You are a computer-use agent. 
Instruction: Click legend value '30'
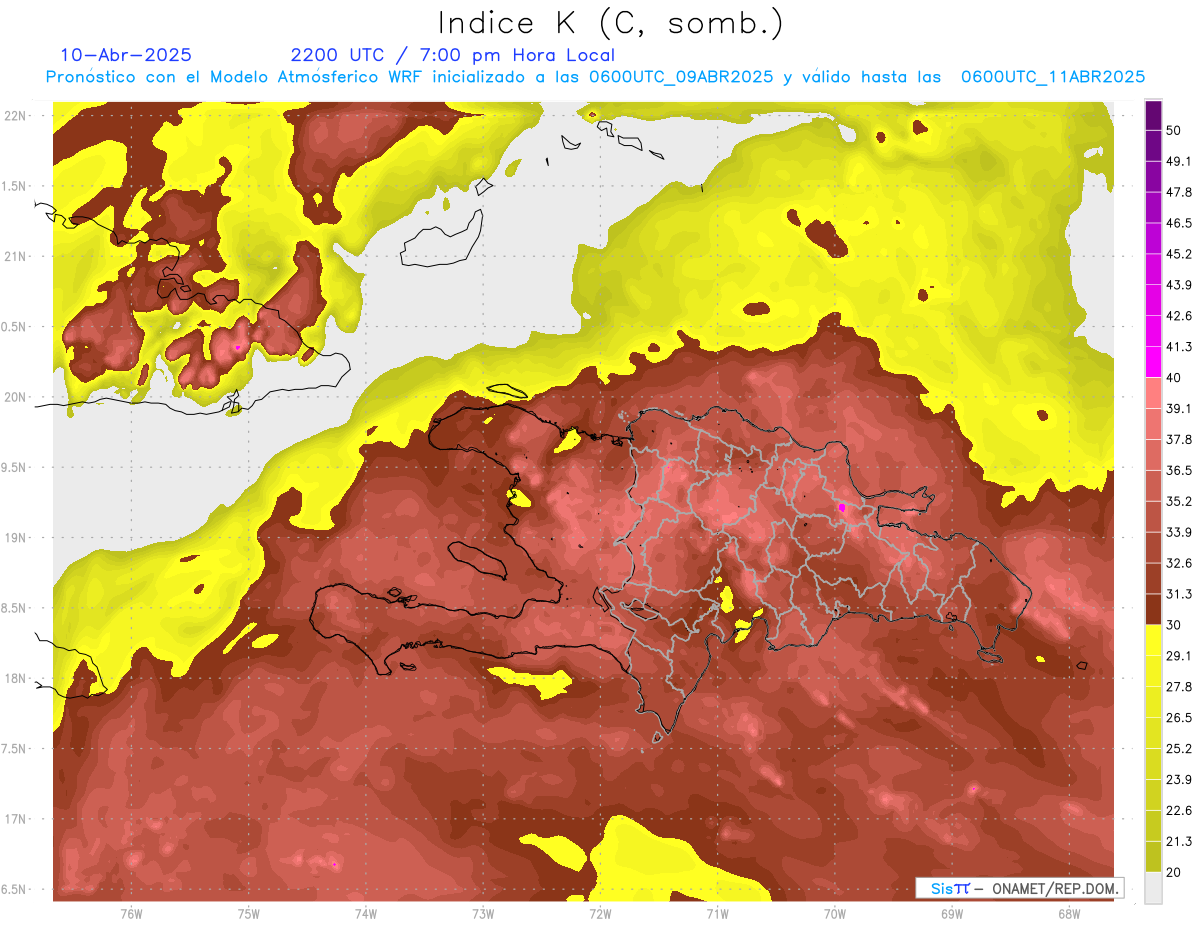1174,625
